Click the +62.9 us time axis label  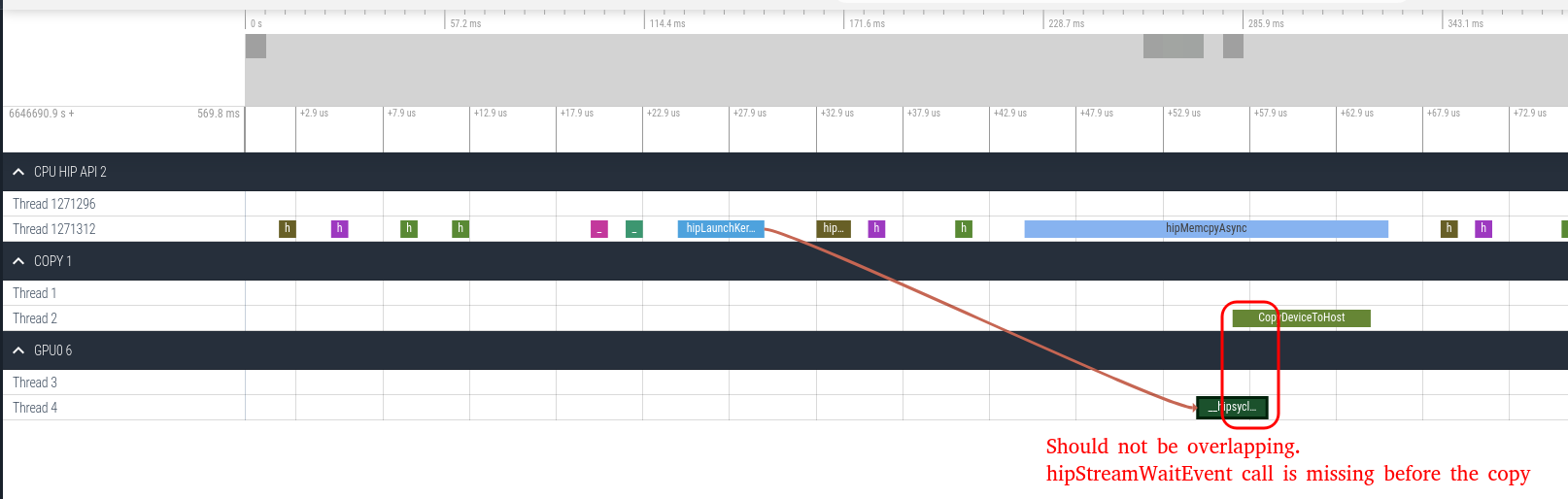coord(1357,114)
